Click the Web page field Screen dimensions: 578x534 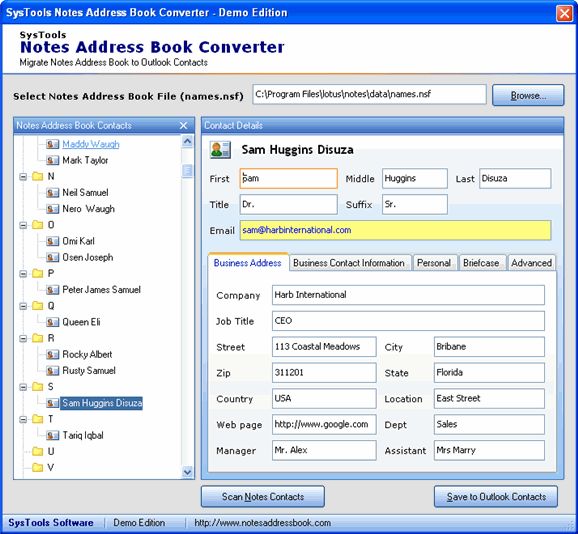coord(324,425)
